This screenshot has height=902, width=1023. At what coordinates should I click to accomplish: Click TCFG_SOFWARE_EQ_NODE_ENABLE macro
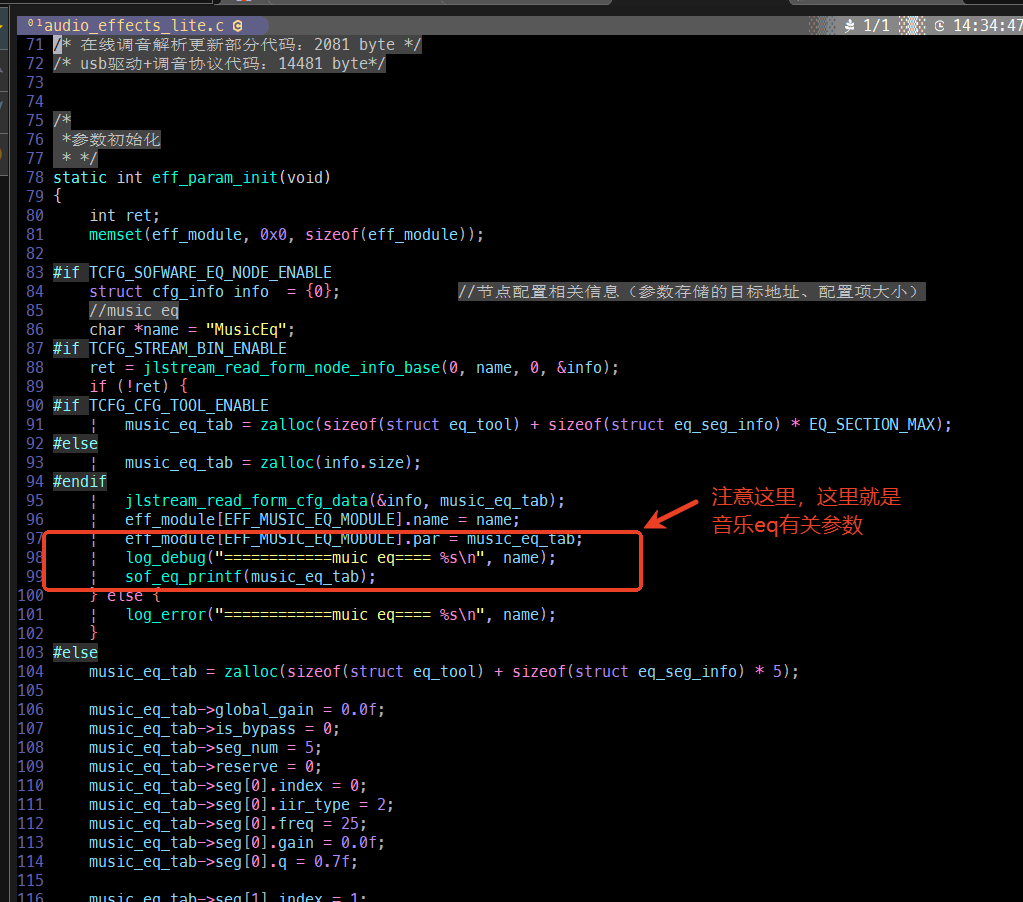(x=210, y=272)
